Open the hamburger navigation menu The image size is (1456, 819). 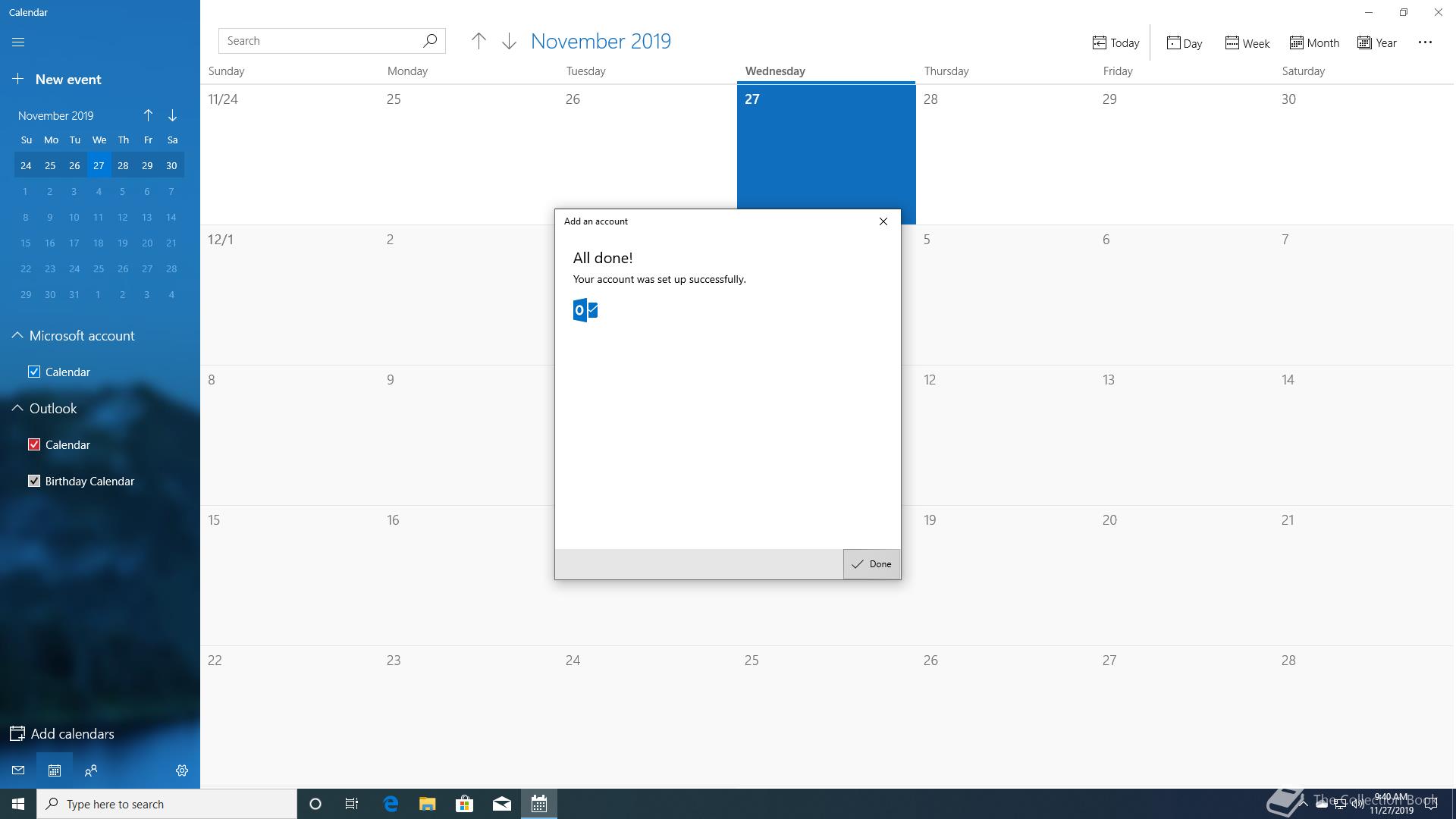pos(18,42)
